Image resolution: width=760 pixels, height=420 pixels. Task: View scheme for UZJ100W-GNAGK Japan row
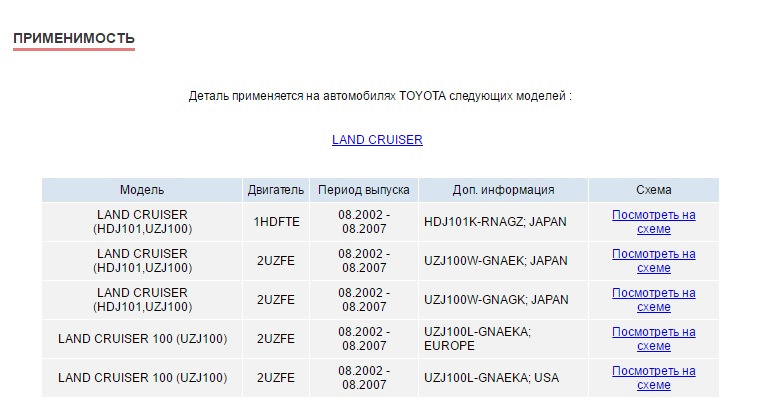pyautogui.click(x=653, y=300)
